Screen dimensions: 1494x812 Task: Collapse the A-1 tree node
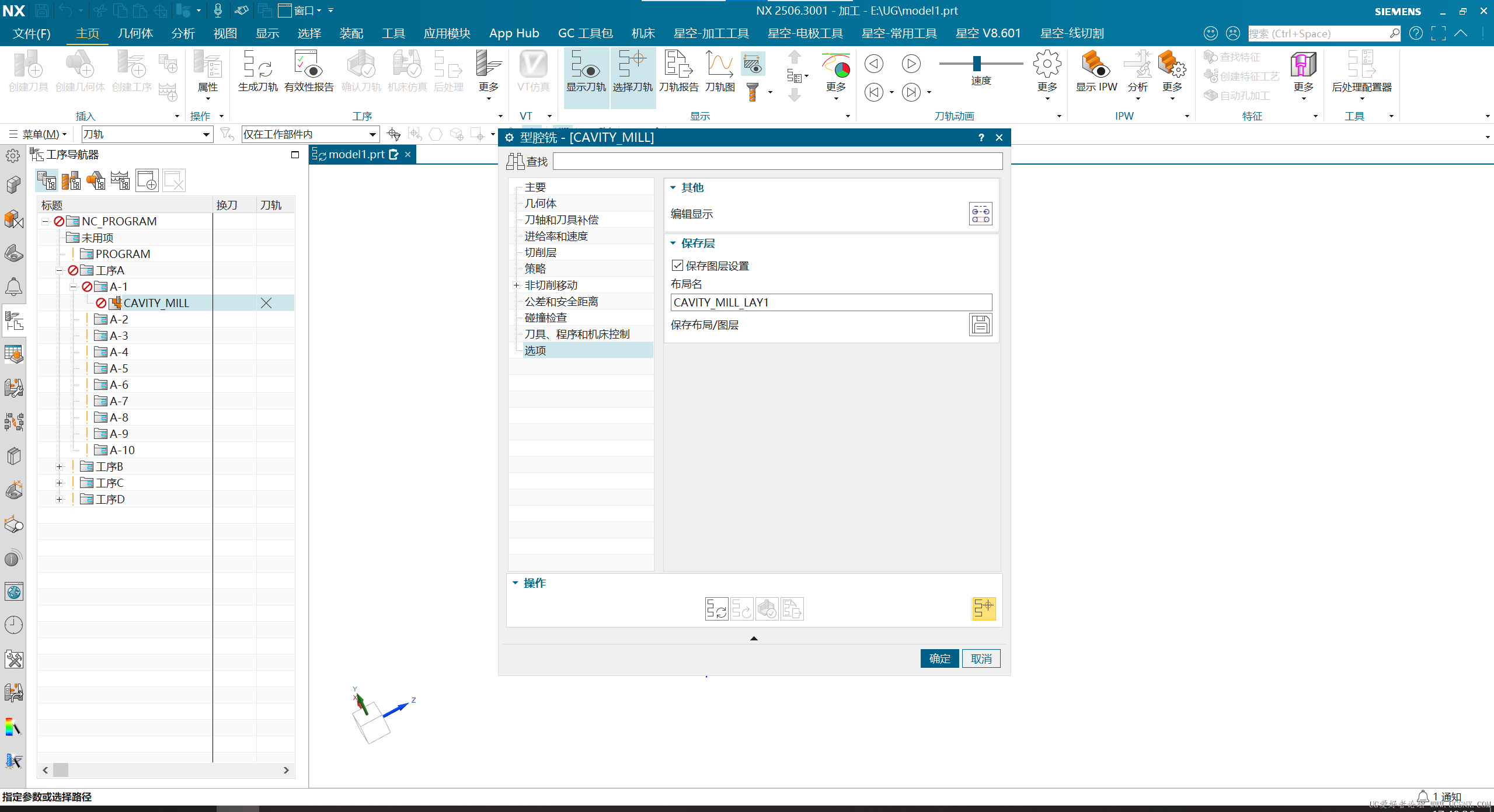click(73, 287)
